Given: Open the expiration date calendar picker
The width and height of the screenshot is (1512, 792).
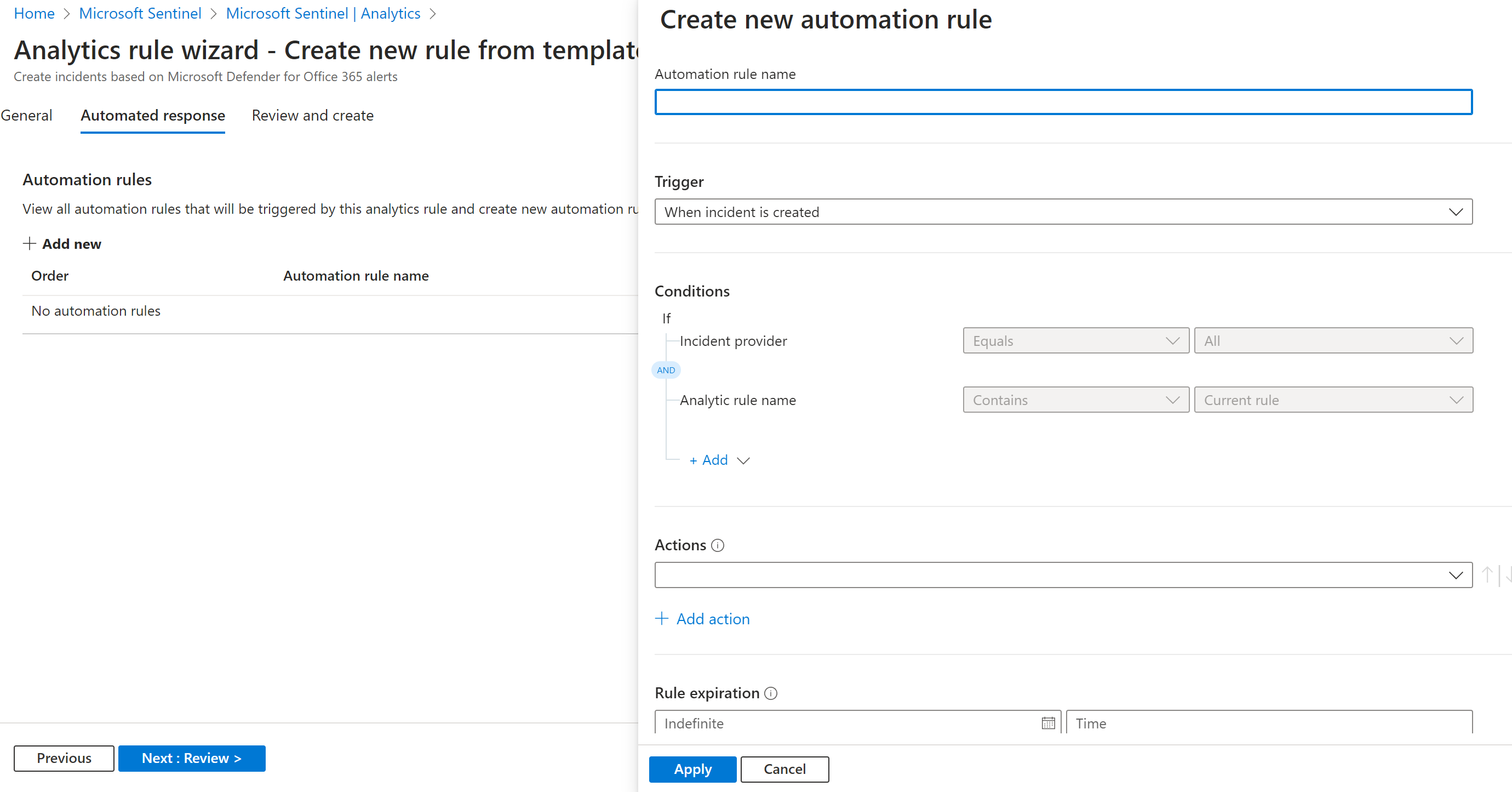Looking at the screenshot, I should [1047, 723].
